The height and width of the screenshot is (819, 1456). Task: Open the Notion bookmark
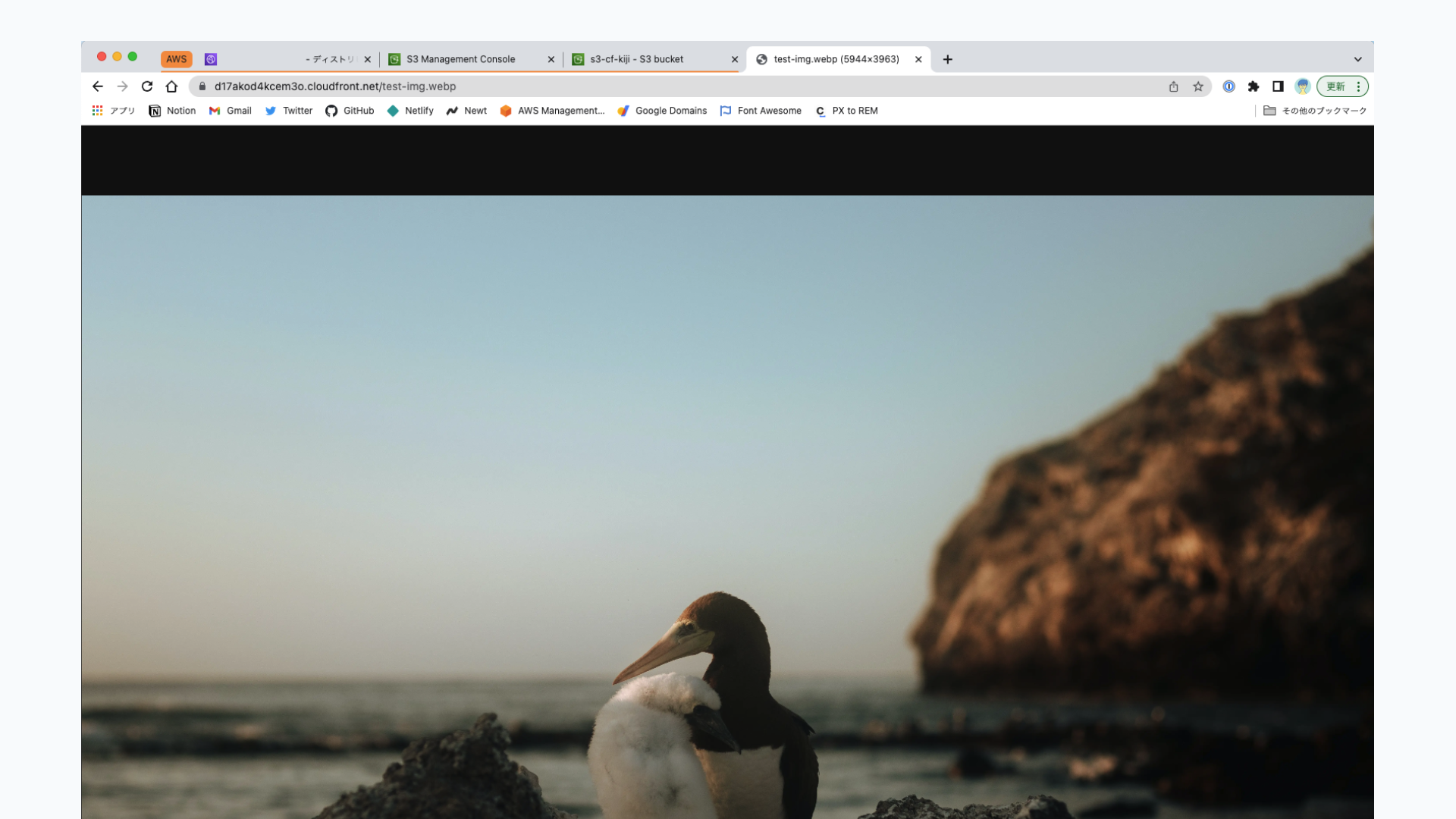click(x=172, y=111)
